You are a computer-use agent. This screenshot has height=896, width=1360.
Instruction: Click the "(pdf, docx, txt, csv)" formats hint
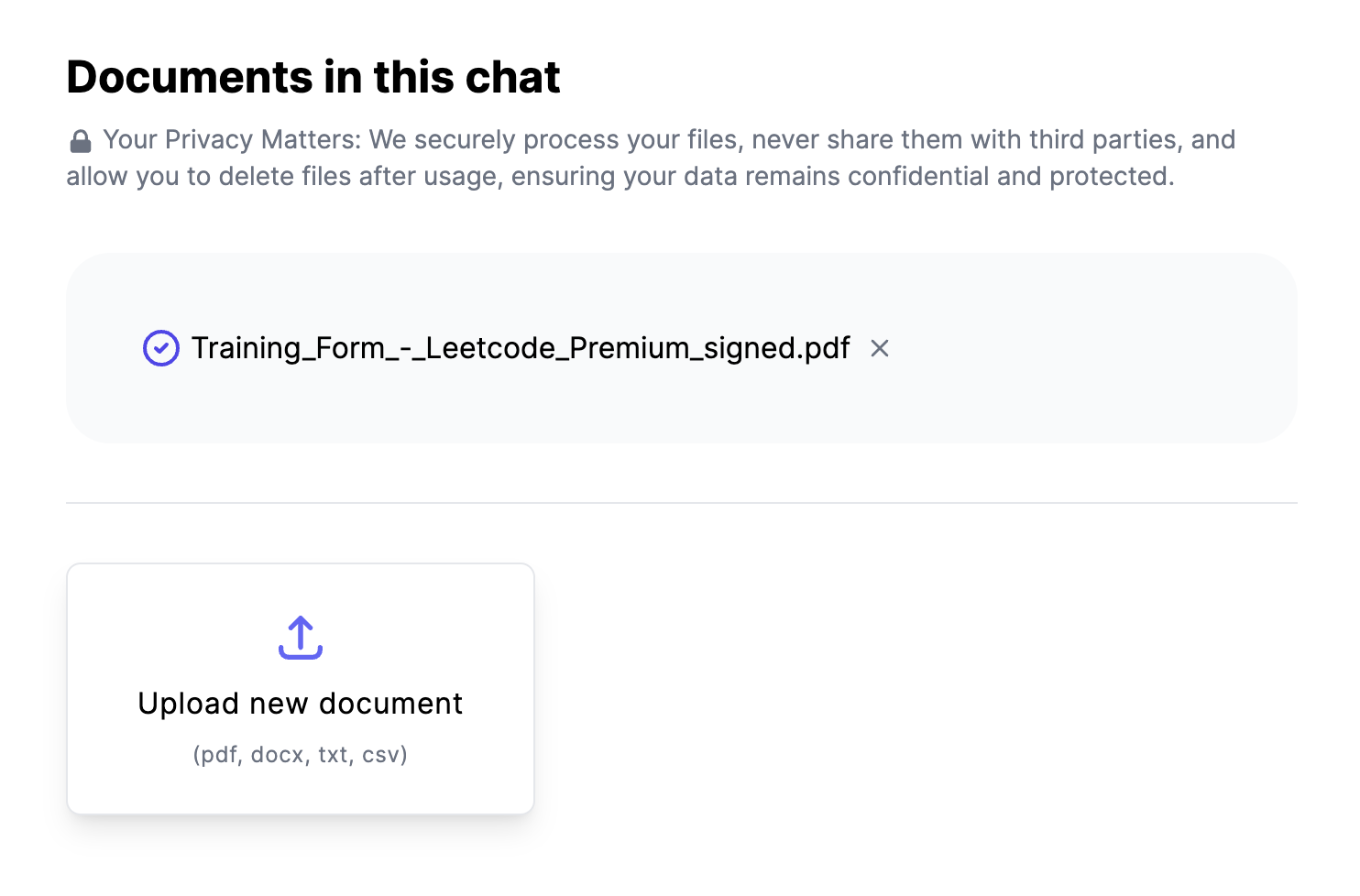301,755
